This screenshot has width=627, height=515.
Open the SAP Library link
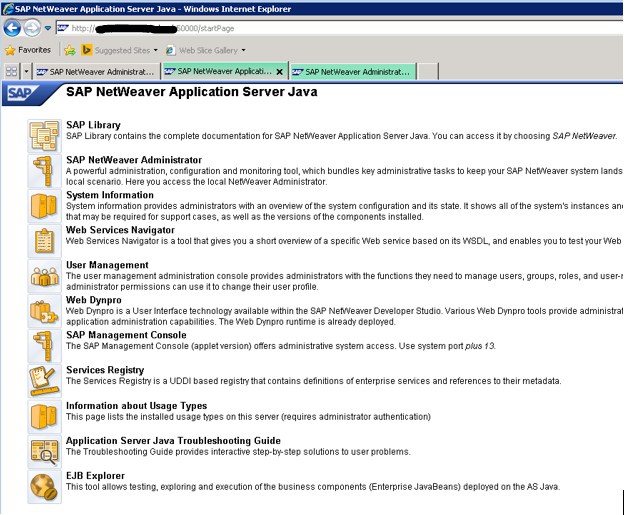click(x=93, y=125)
